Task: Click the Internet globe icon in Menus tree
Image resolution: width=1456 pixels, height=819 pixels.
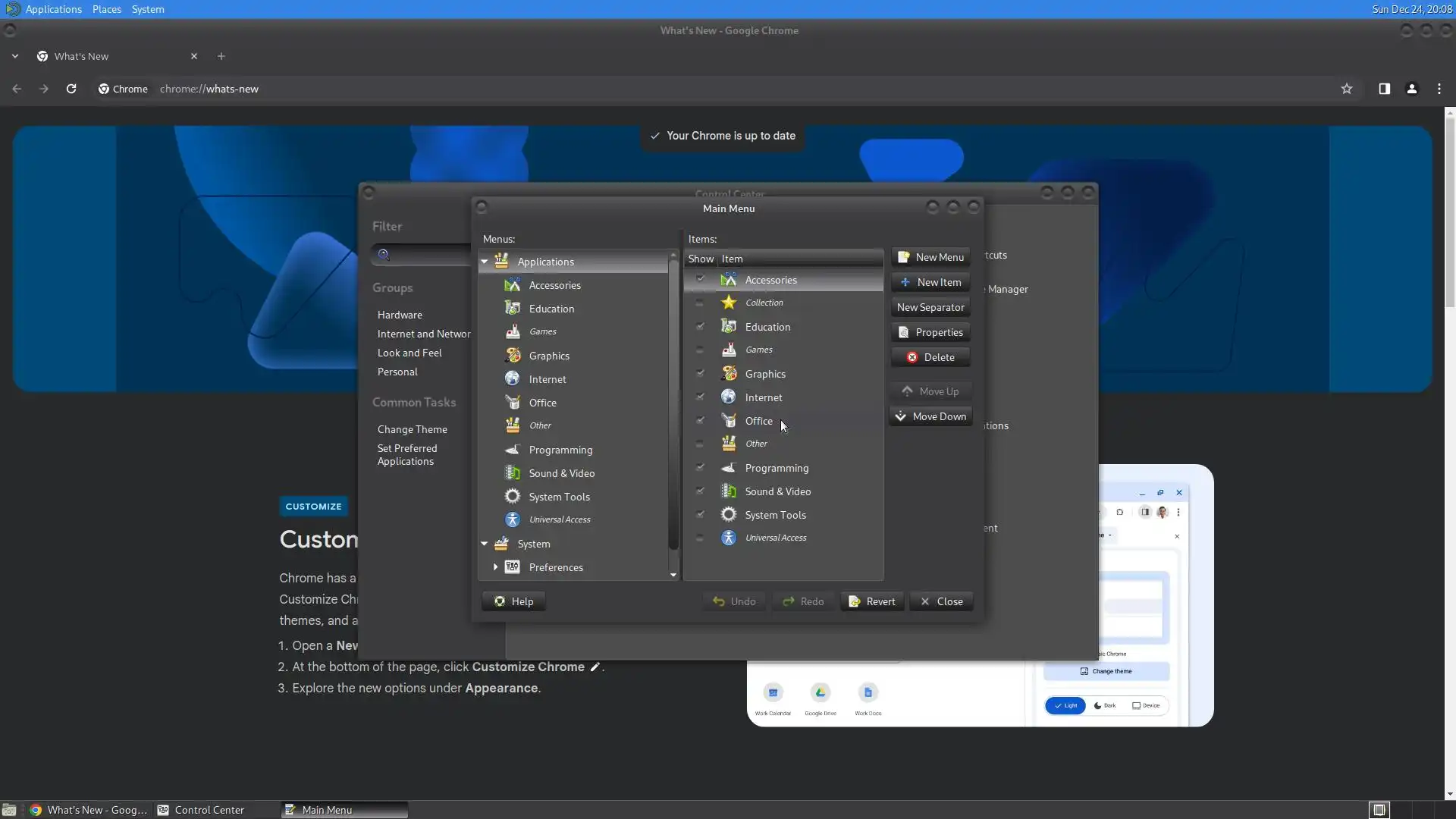Action: tap(513, 379)
